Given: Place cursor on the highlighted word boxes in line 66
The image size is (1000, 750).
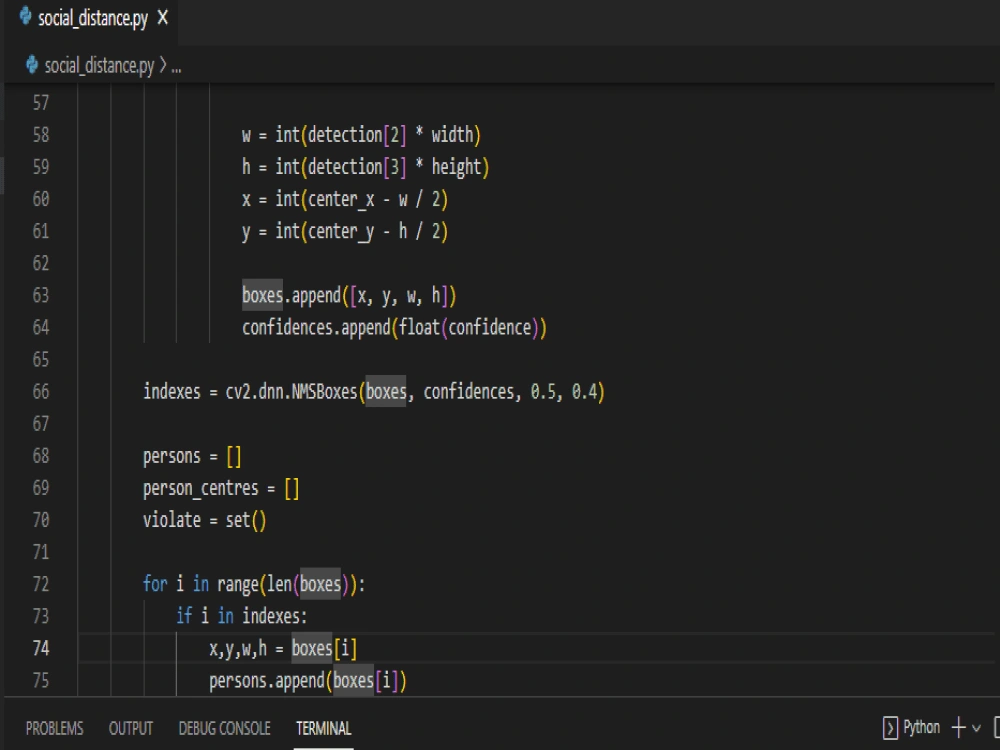Looking at the screenshot, I should (x=384, y=391).
